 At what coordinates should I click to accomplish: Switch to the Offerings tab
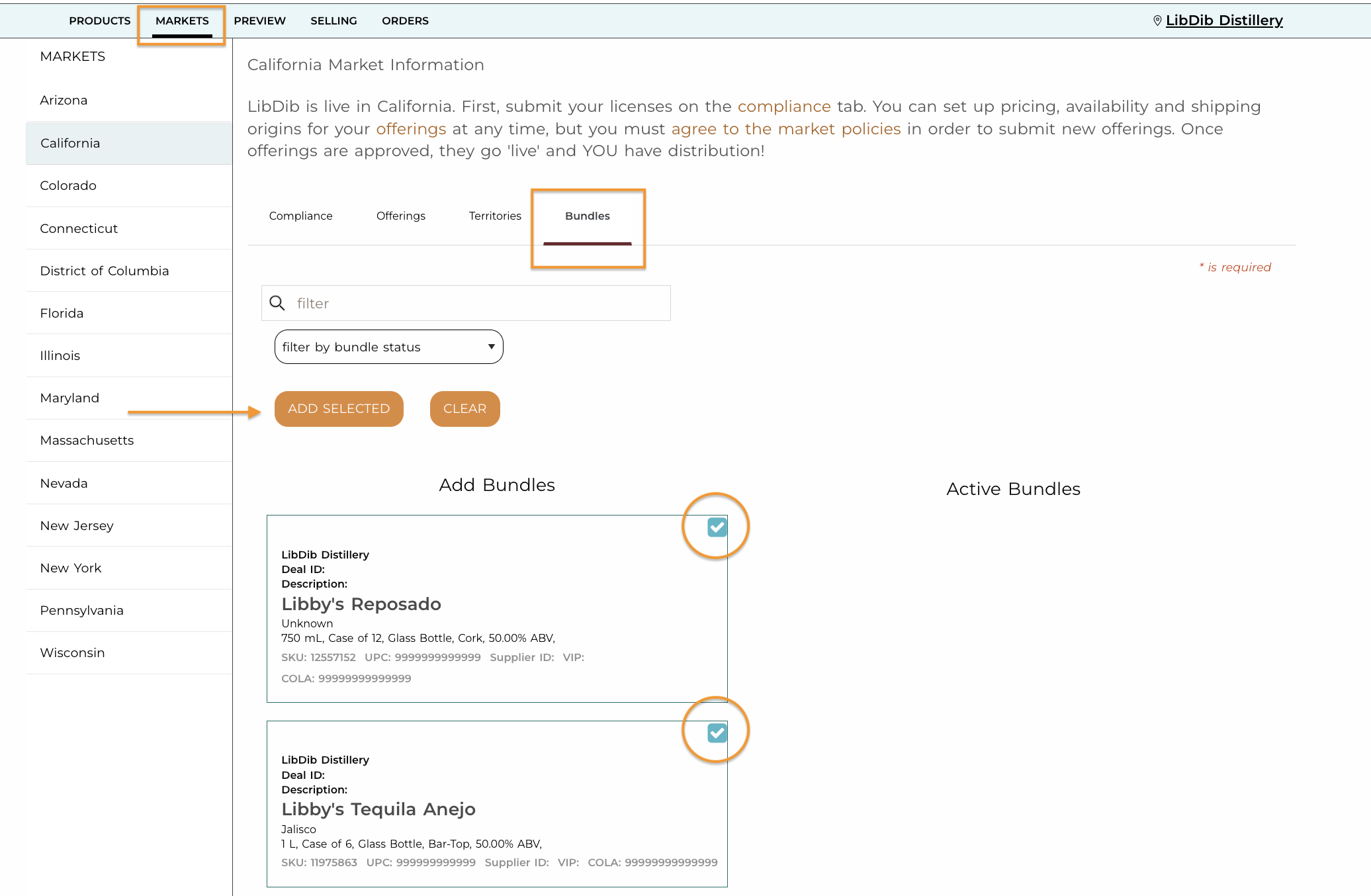tap(401, 216)
